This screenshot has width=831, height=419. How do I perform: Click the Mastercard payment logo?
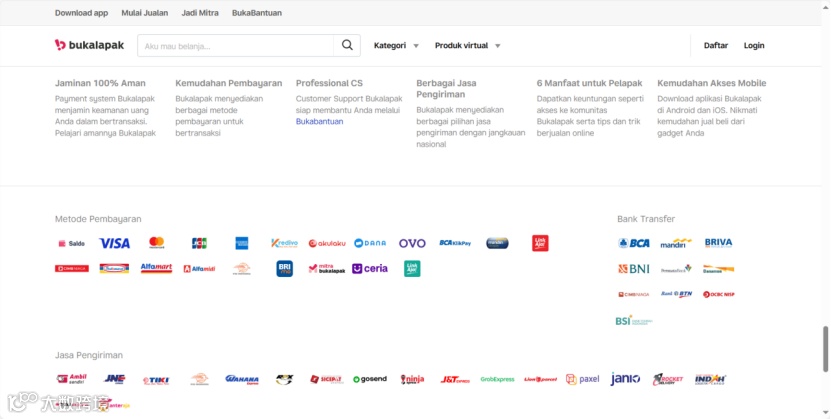pos(156,243)
